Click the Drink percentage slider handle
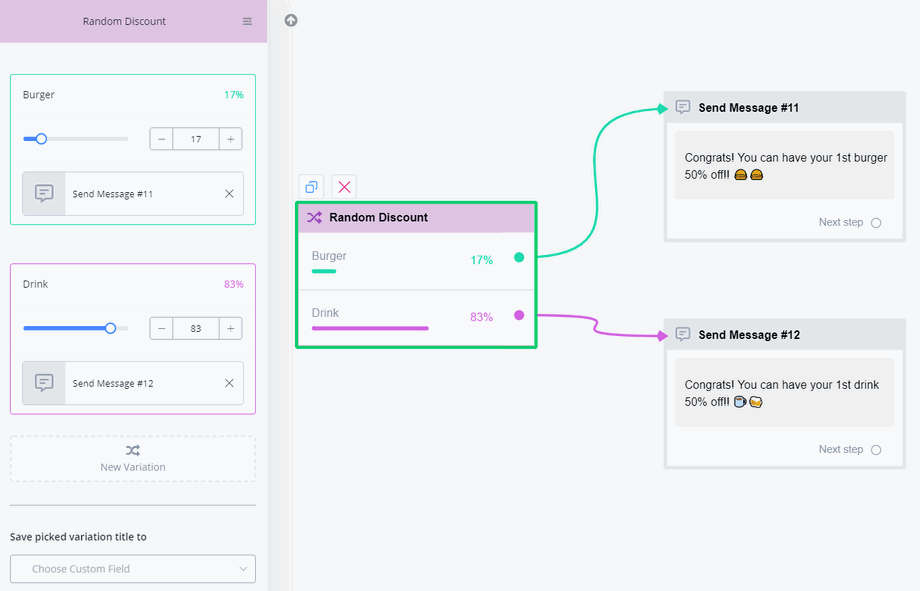Image resolution: width=920 pixels, height=591 pixels. click(110, 328)
